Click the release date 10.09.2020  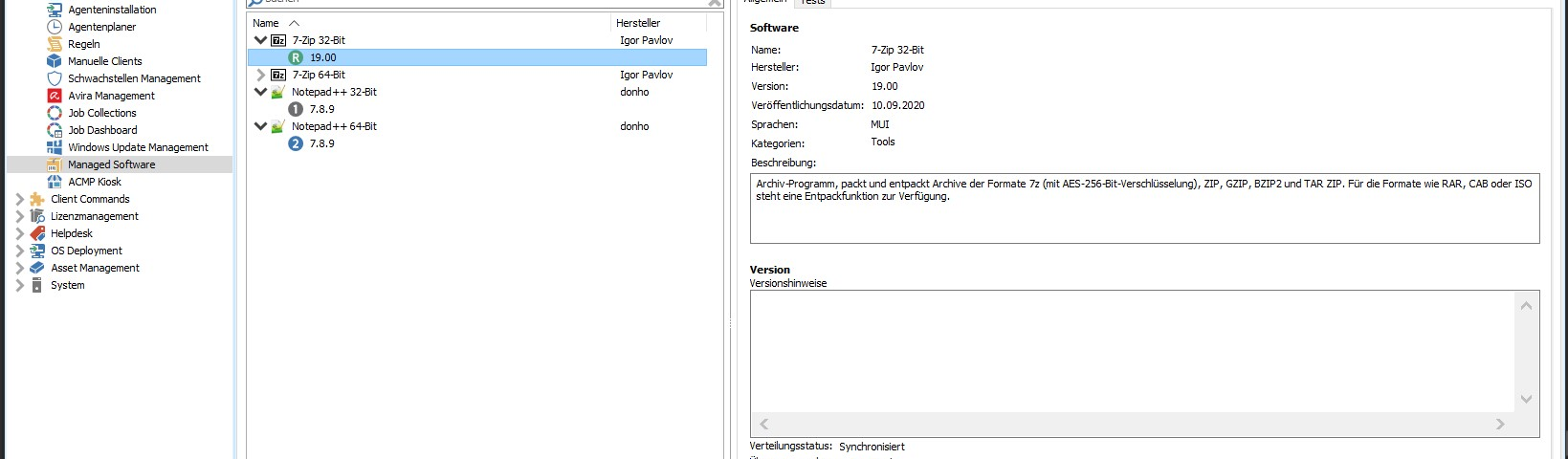pos(897,105)
